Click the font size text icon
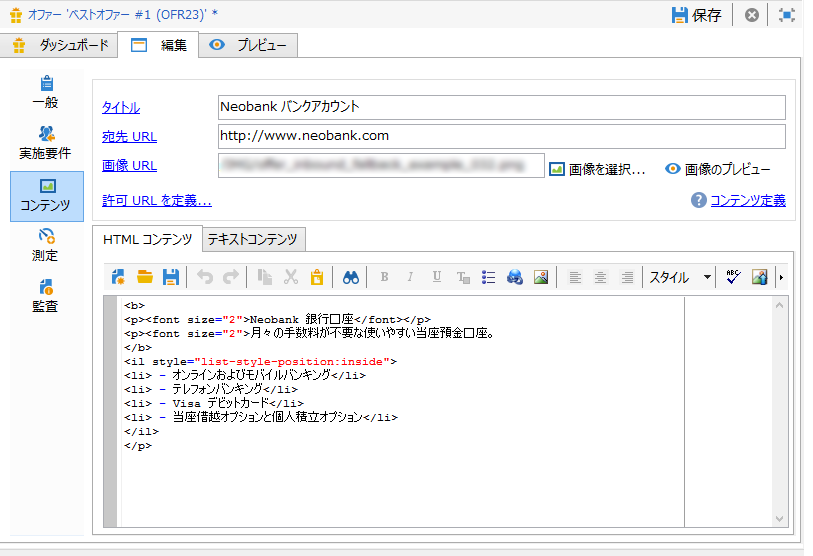 [x=463, y=277]
